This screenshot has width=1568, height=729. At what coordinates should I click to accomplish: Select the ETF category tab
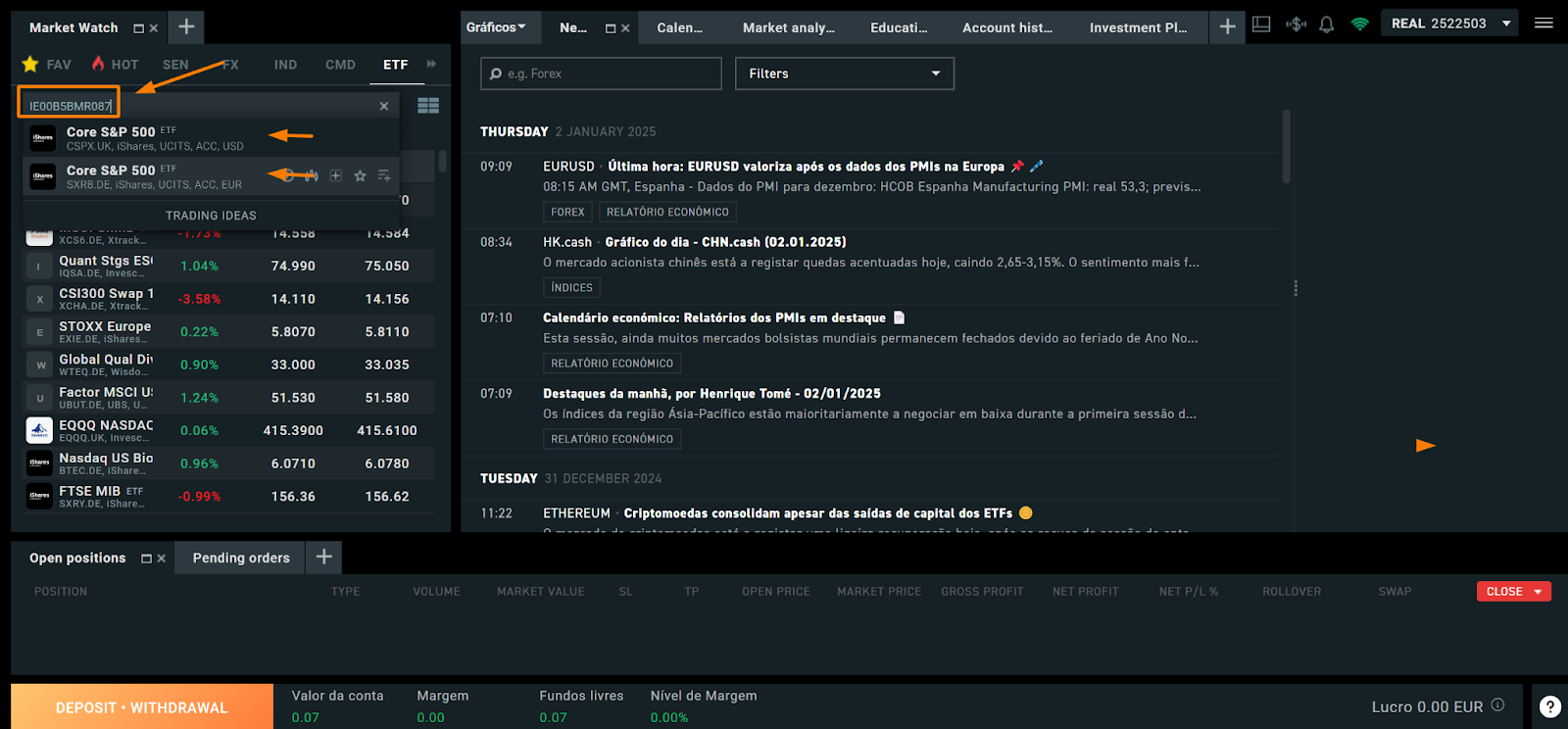(x=395, y=65)
